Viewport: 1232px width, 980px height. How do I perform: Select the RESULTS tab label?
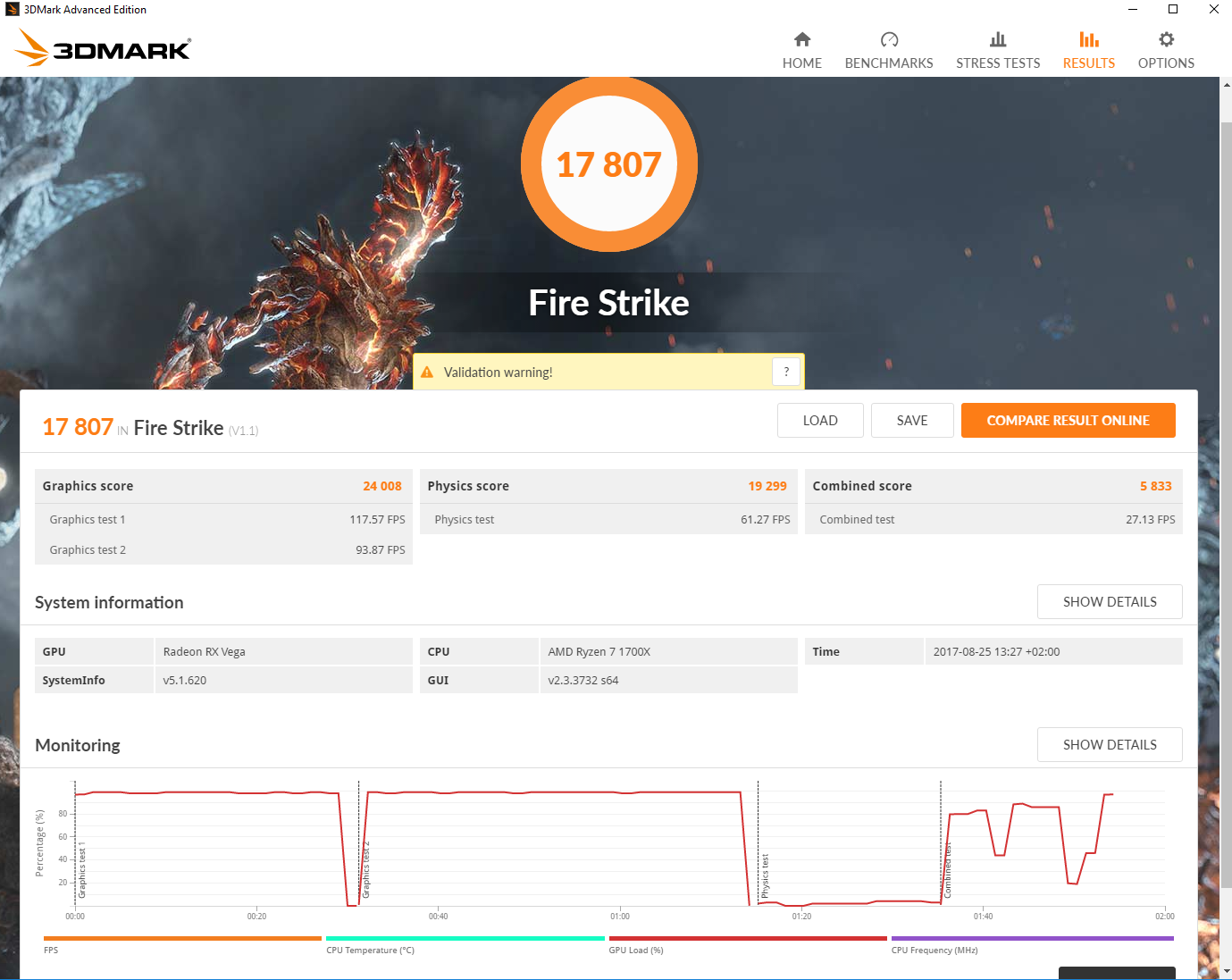pos(1089,63)
